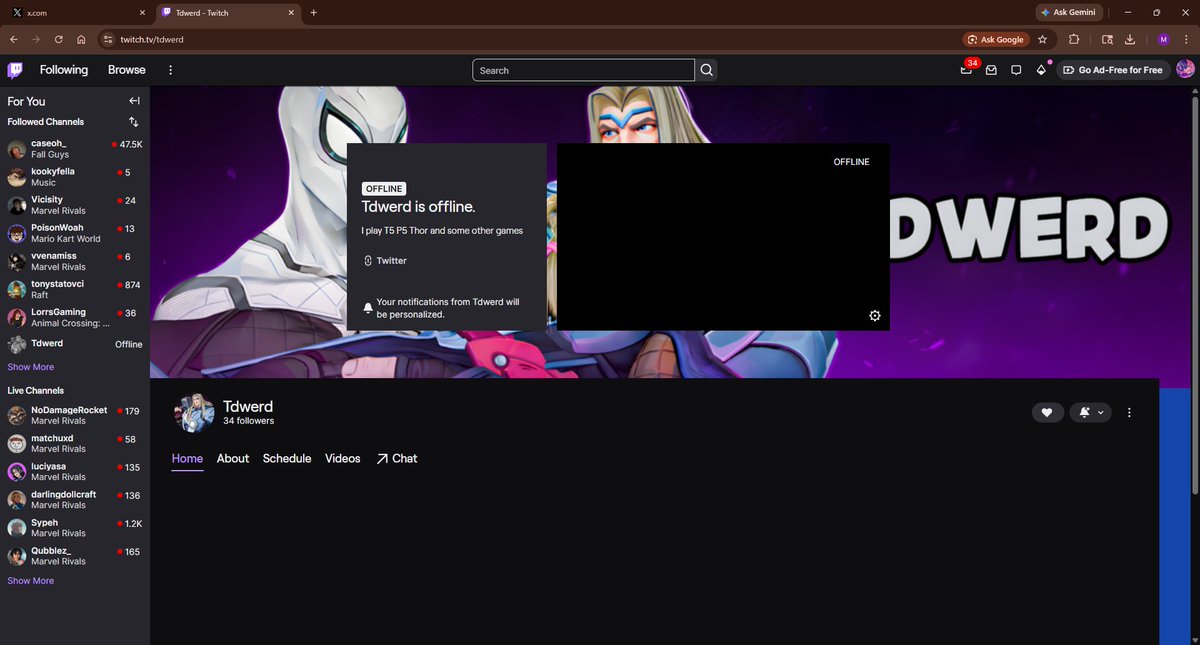Open player settings gear icon
The width and height of the screenshot is (1200, 645).
(875, 316)
